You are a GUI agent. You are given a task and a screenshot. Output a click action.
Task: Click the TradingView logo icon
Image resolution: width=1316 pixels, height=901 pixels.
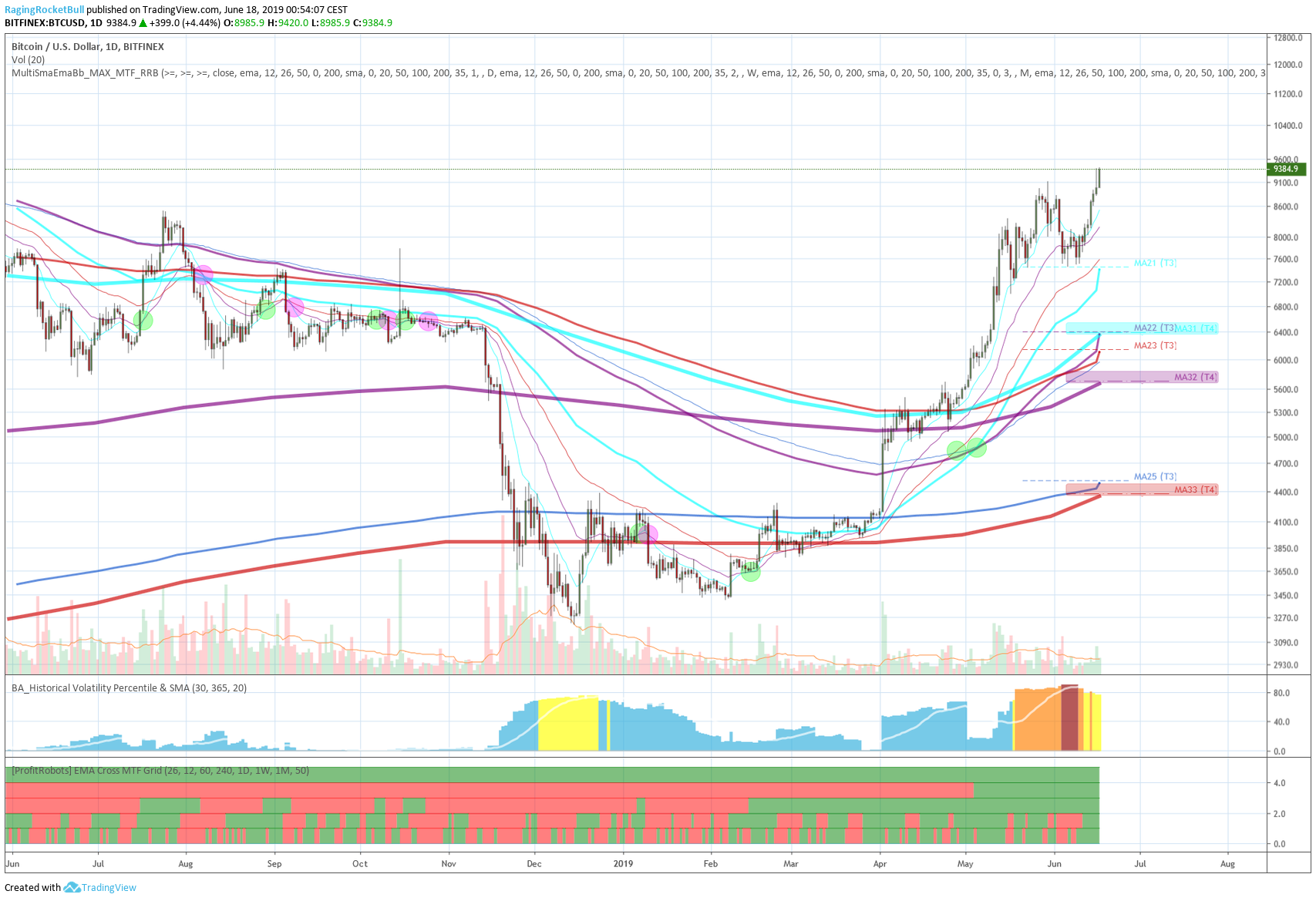[72, 887]
